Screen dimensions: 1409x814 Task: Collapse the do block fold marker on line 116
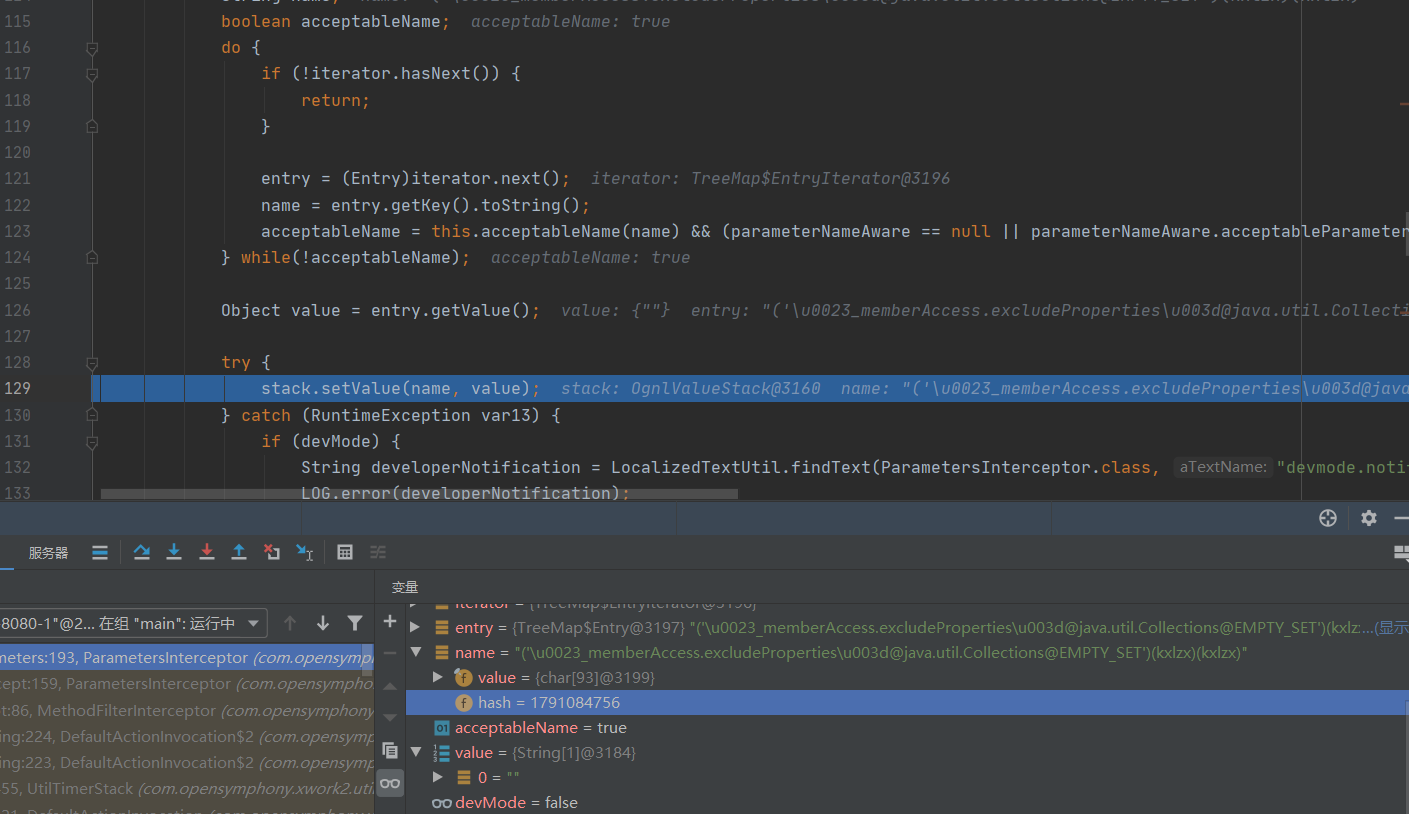point(92,47)
